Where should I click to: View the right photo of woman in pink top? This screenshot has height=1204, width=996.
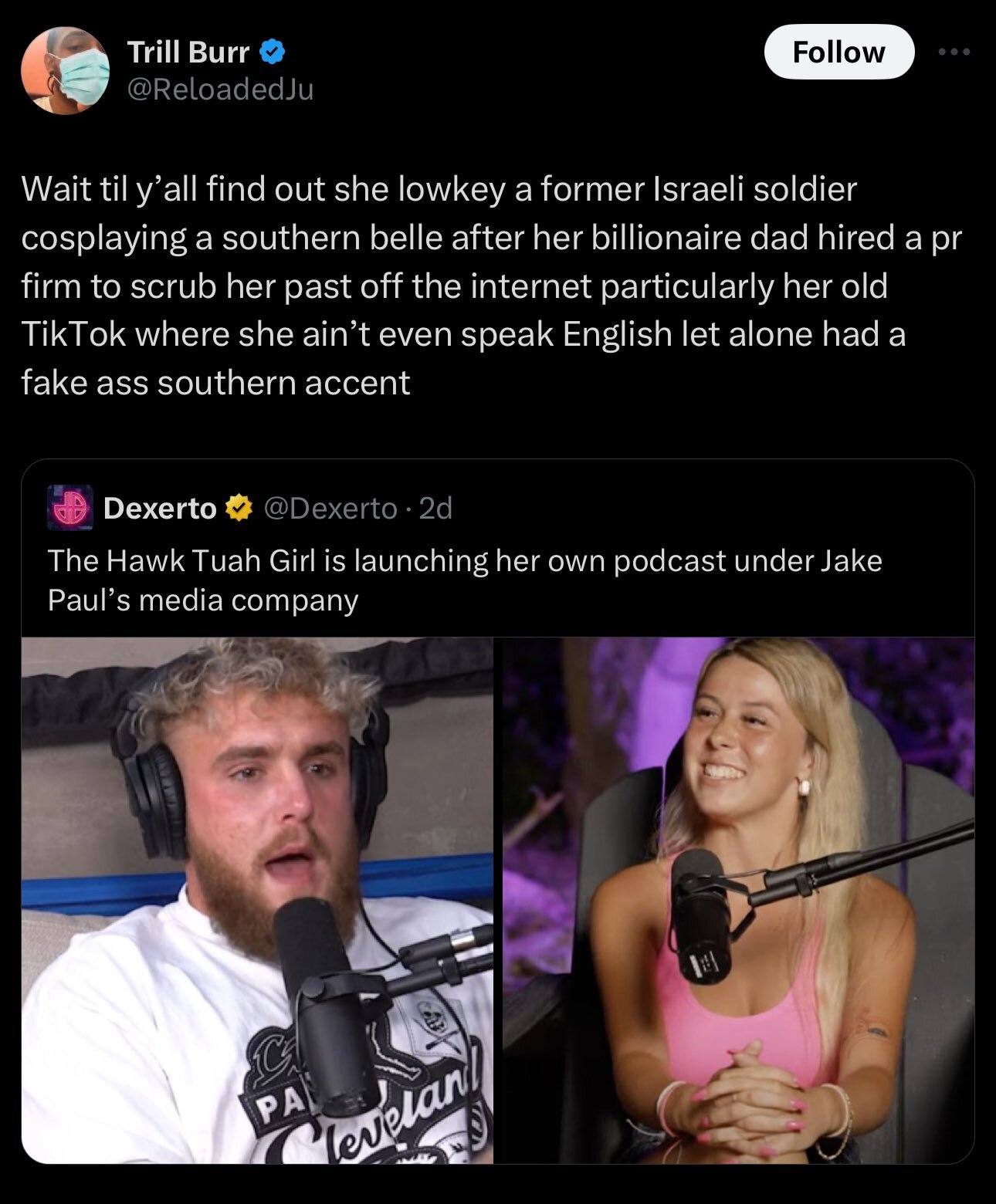[738, 900]
